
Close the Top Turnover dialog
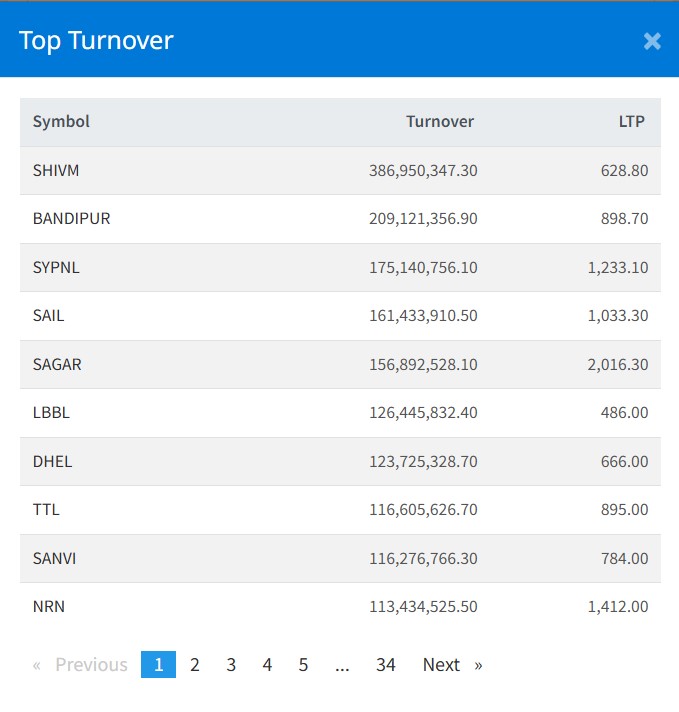(x=652, y=41)
